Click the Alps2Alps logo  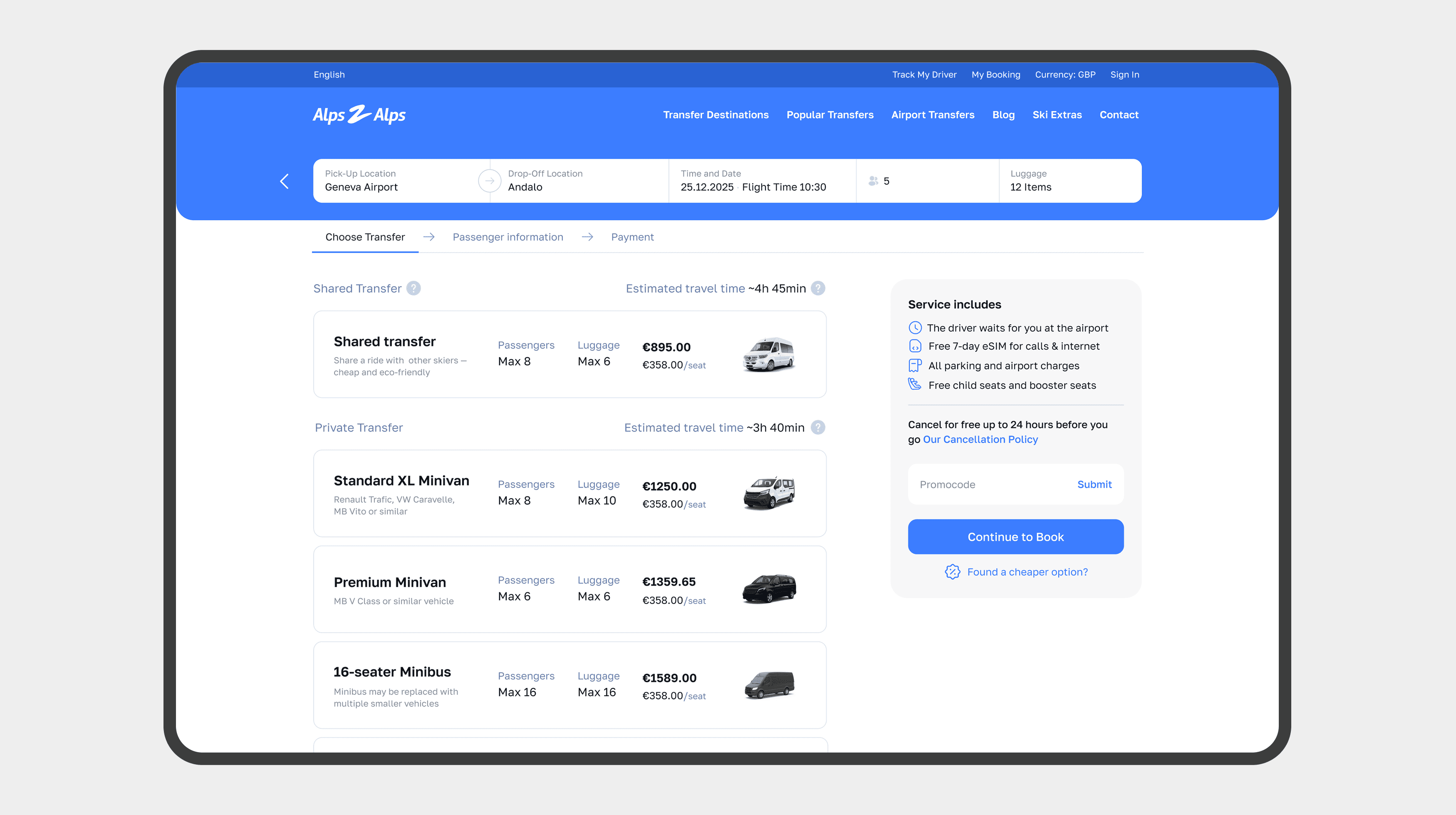point(359,115)
